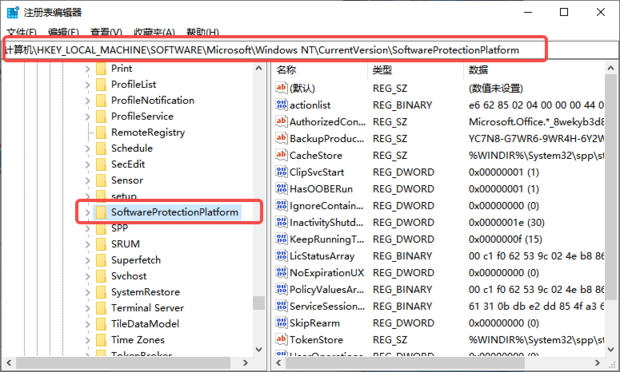The width and height of the screenshot is (620, 372).
Task: Click REG_BINARY type of LicStatusArray row
Action: pos(402,256)
